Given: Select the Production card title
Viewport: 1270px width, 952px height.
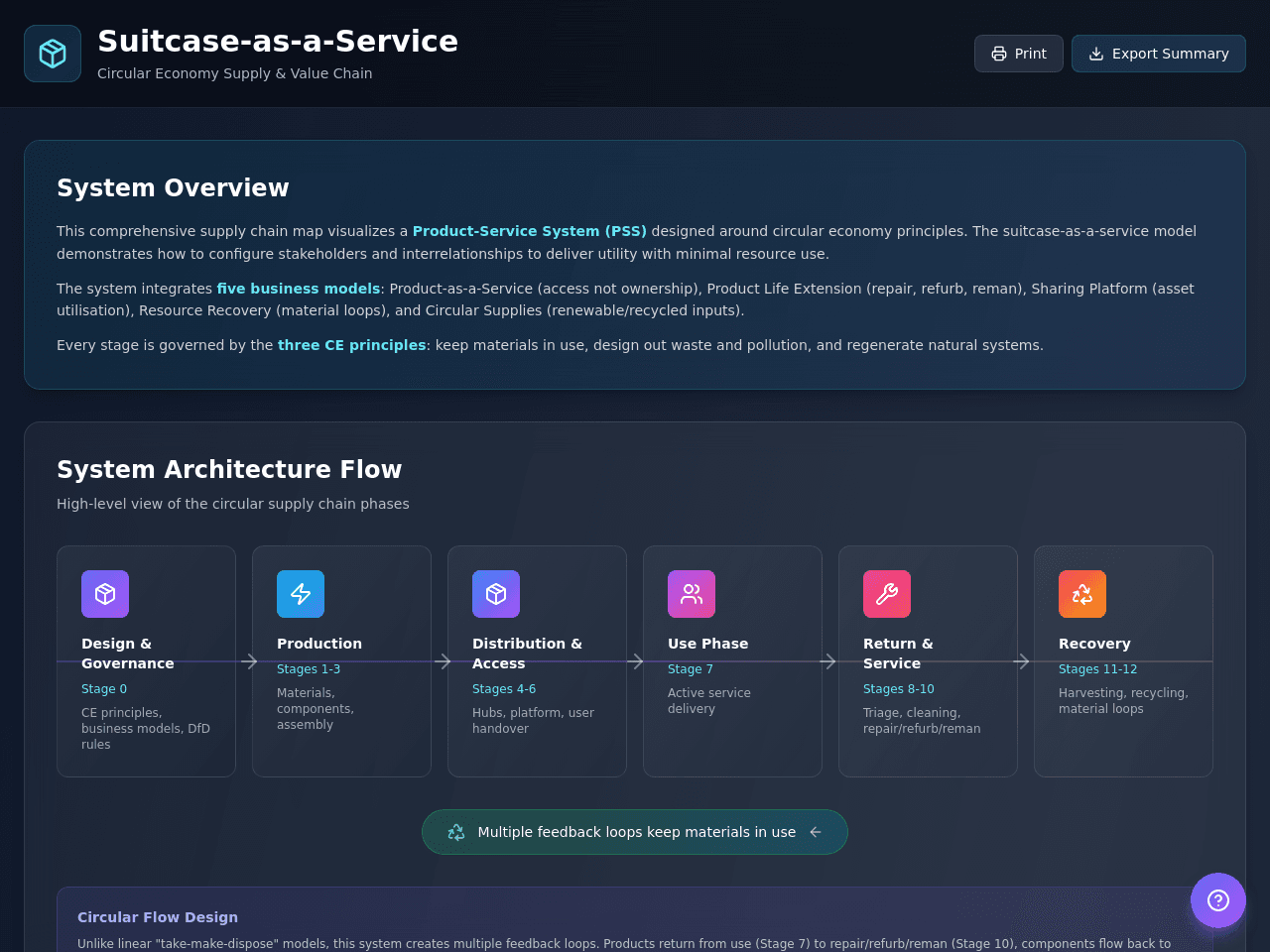Looking at the screenshot, I should click(x=319, y=644).
